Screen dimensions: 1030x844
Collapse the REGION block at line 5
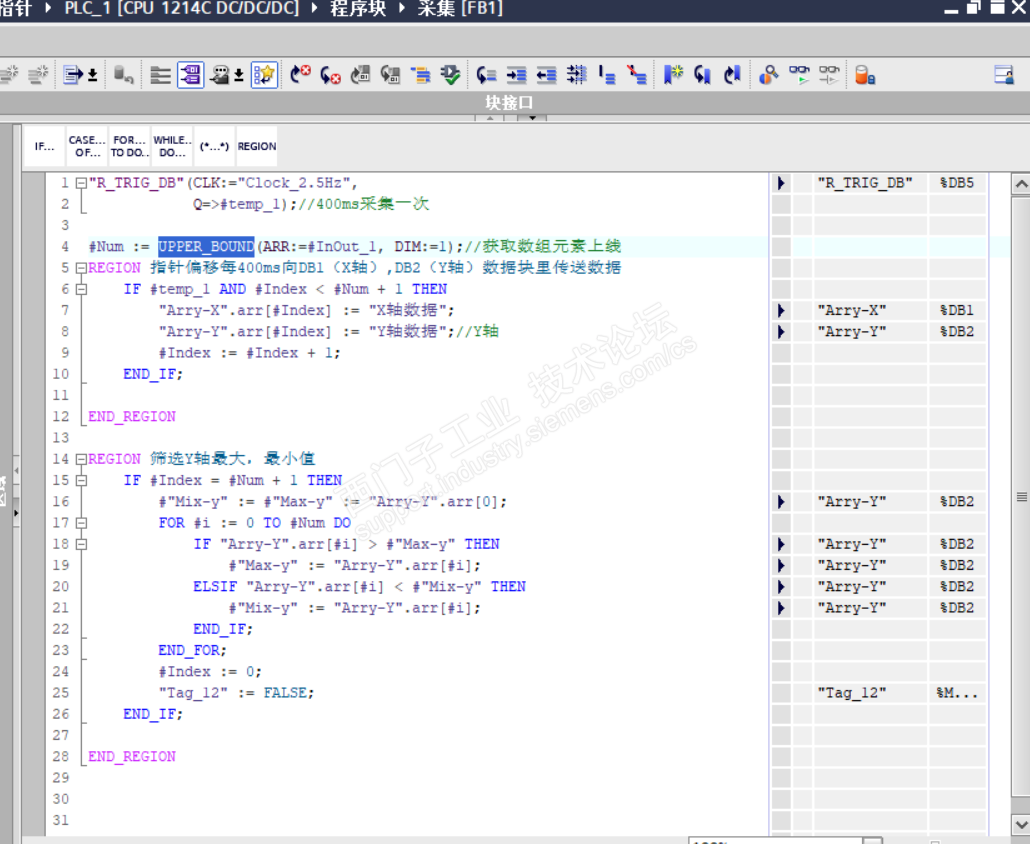(81, 268)
